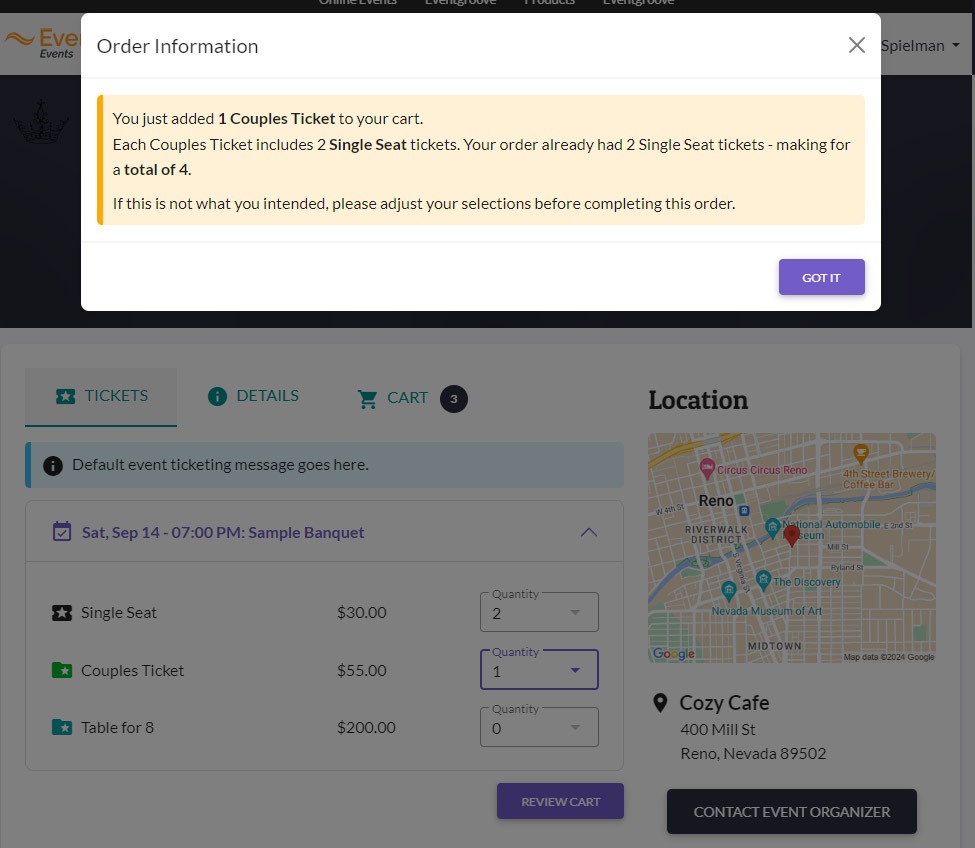Click the red location pin on map
Screen dimensions: 975x848
791,535
